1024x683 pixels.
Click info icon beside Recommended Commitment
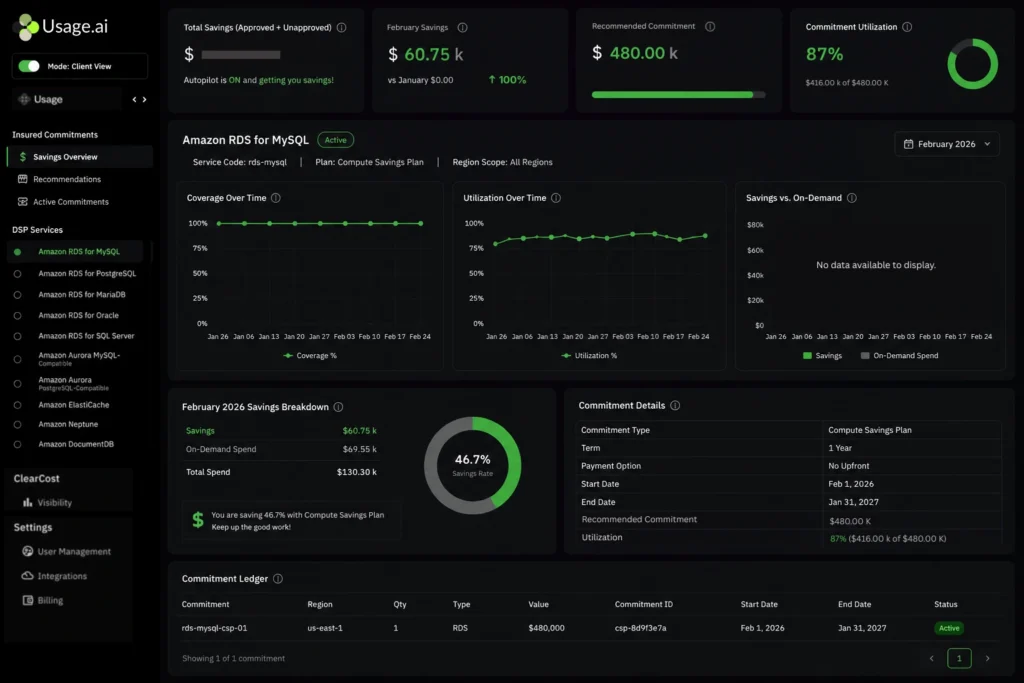click(x=710, y=26)
